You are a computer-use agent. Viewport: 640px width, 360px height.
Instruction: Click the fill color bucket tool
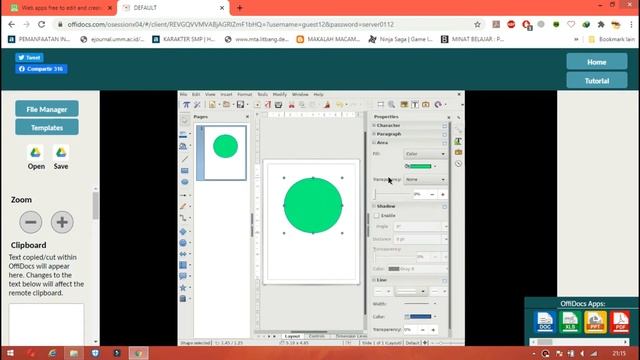[x=183, y=147]
